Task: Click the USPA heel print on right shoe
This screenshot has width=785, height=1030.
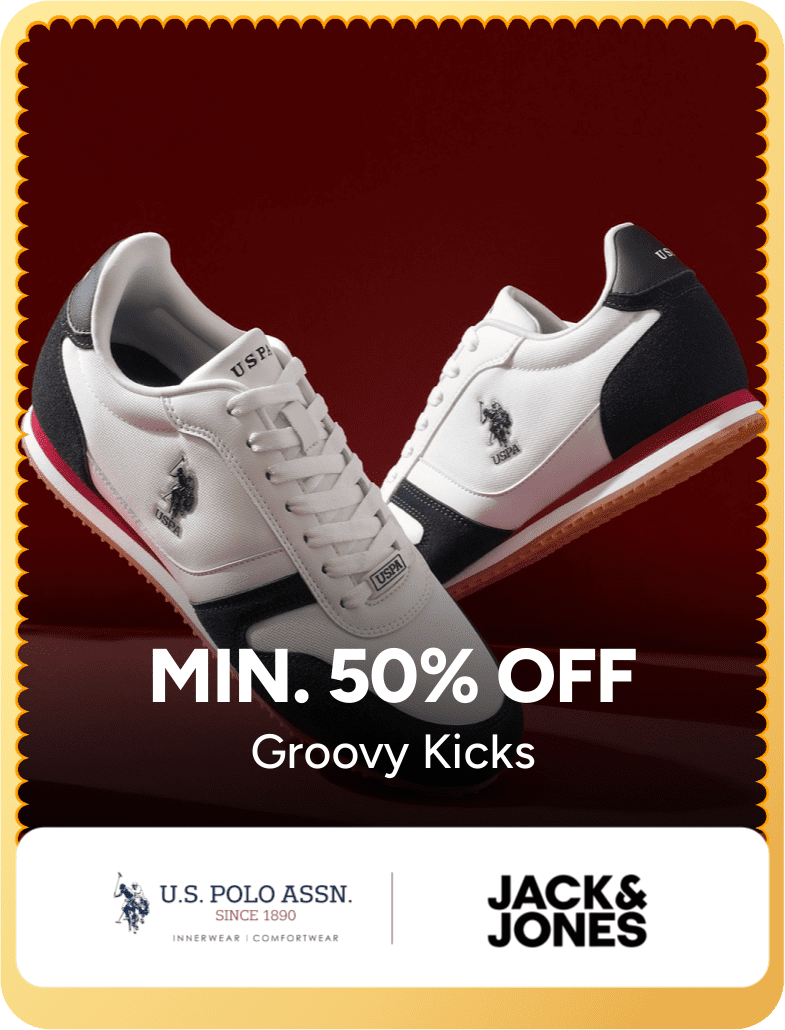Action: click(665, 253)
